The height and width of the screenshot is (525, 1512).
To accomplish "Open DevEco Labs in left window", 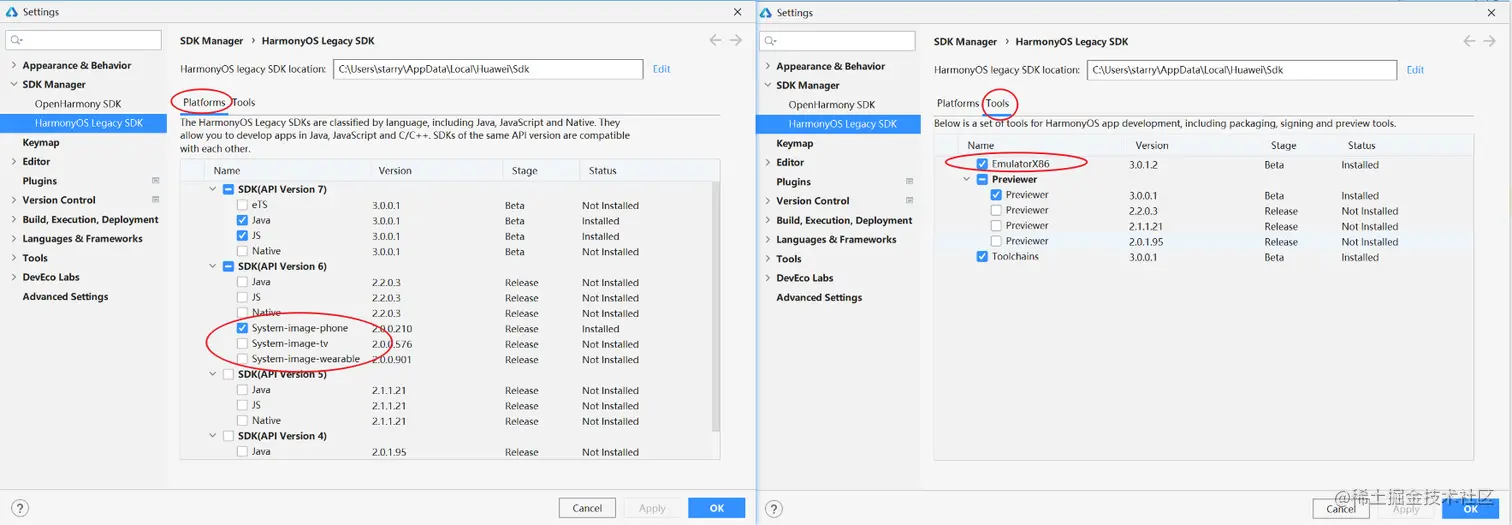I will (51, 277).
